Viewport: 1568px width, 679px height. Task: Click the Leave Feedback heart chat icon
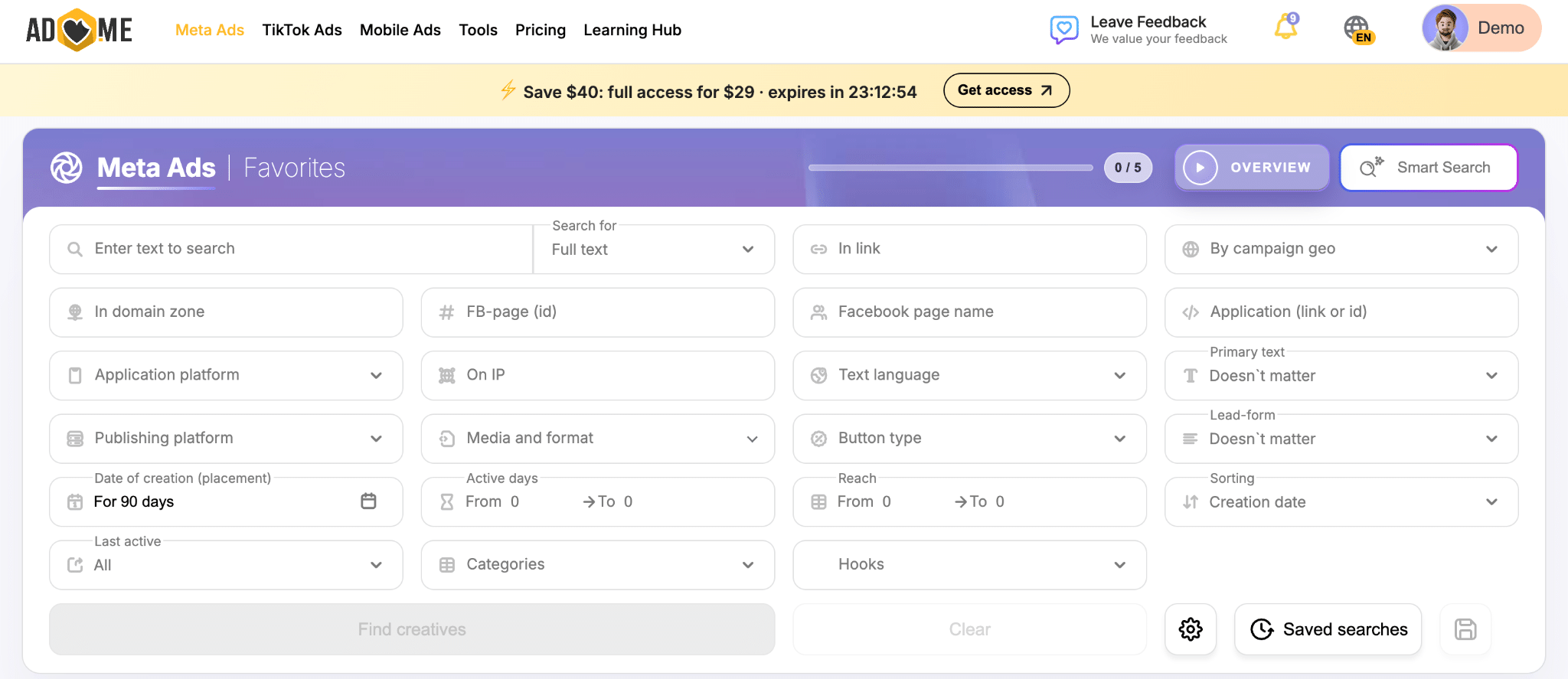click(1063, 30)
